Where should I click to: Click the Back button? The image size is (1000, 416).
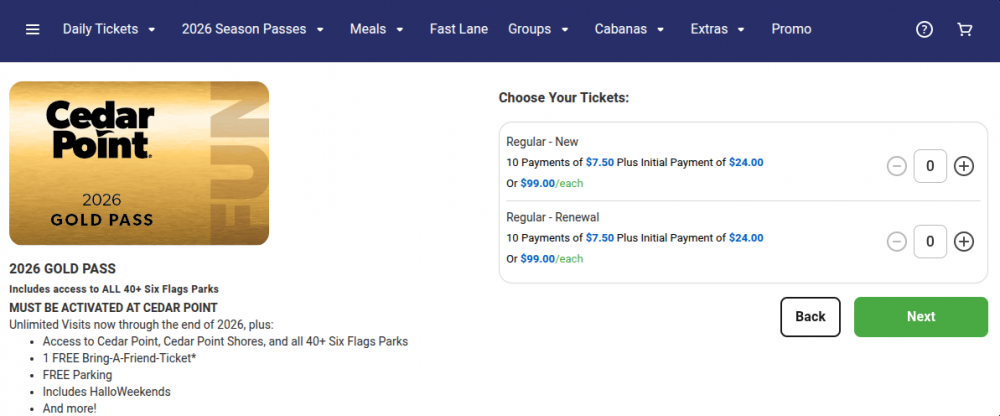[x=810, y=316]
